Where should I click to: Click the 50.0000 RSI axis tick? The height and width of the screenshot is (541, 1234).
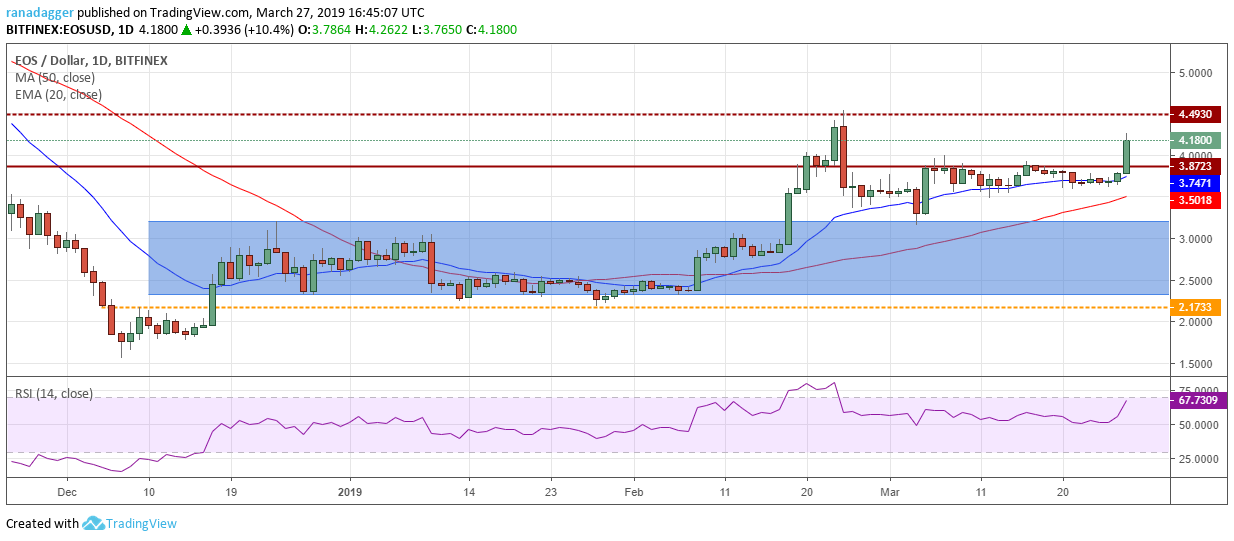1199,425
